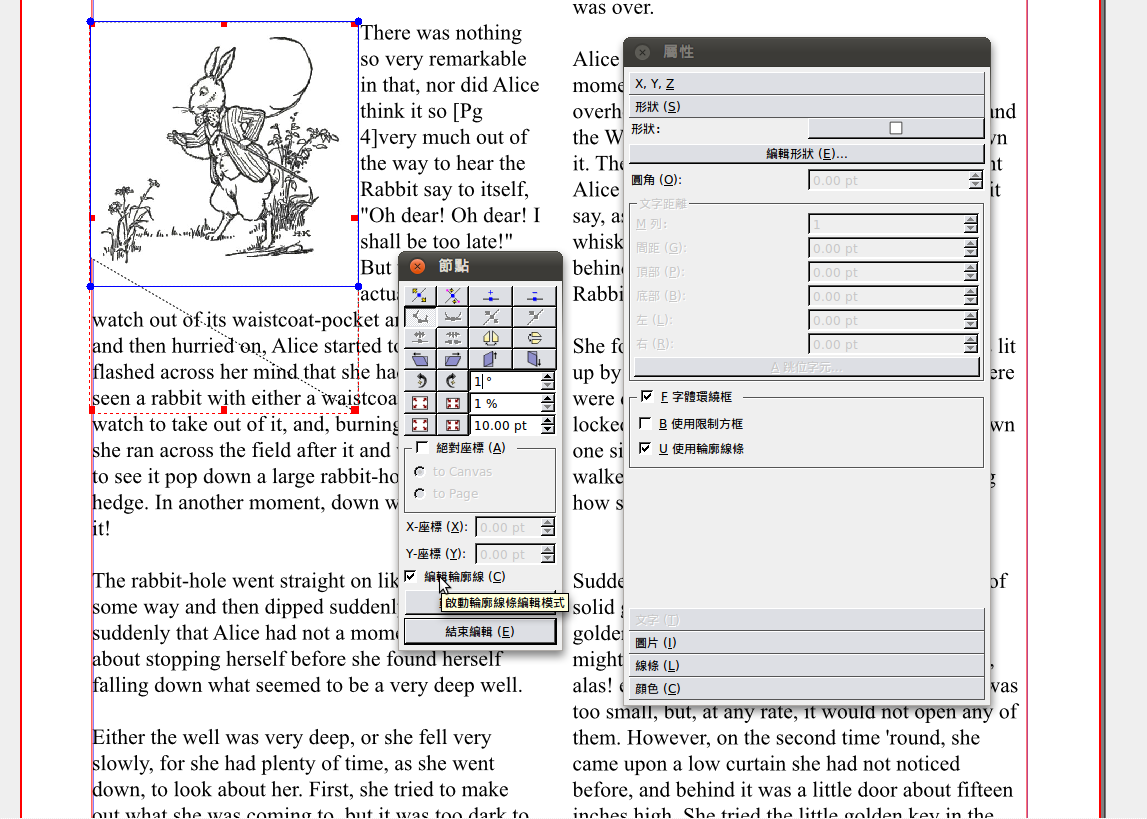Open the X, Y, Z properties tab

pos(806,83)
